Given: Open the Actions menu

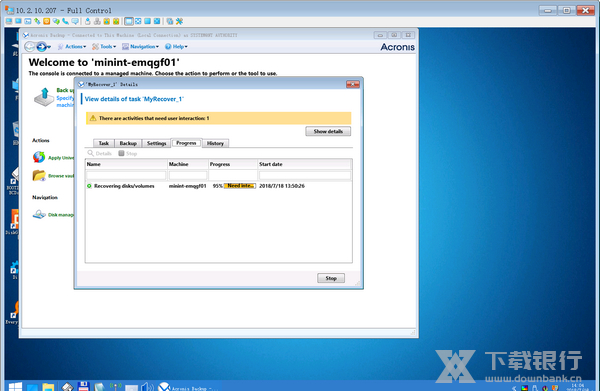Looking at the screenshot, I should [x=72, y=47].
